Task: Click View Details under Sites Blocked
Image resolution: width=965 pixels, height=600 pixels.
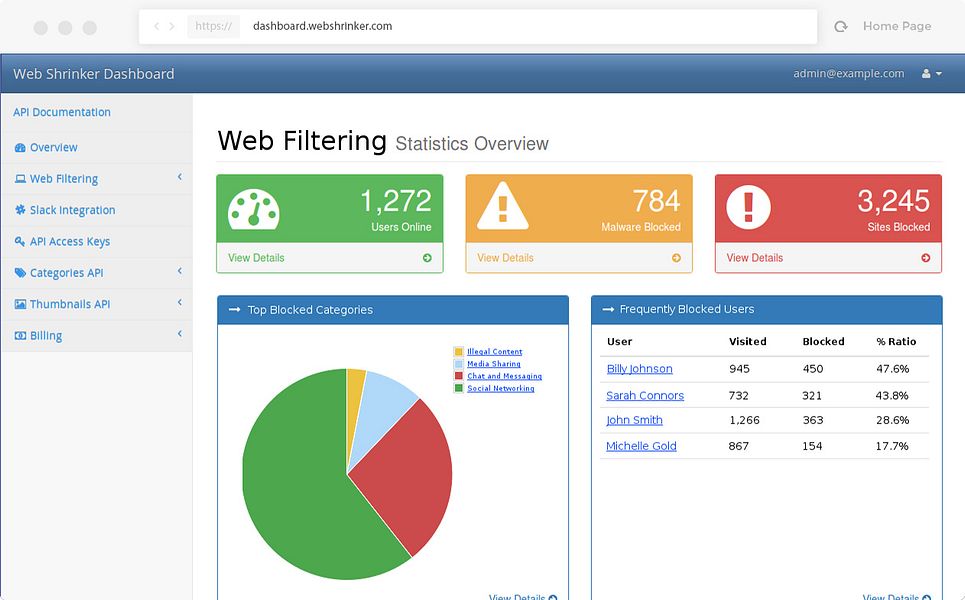Action: [755, 258]
